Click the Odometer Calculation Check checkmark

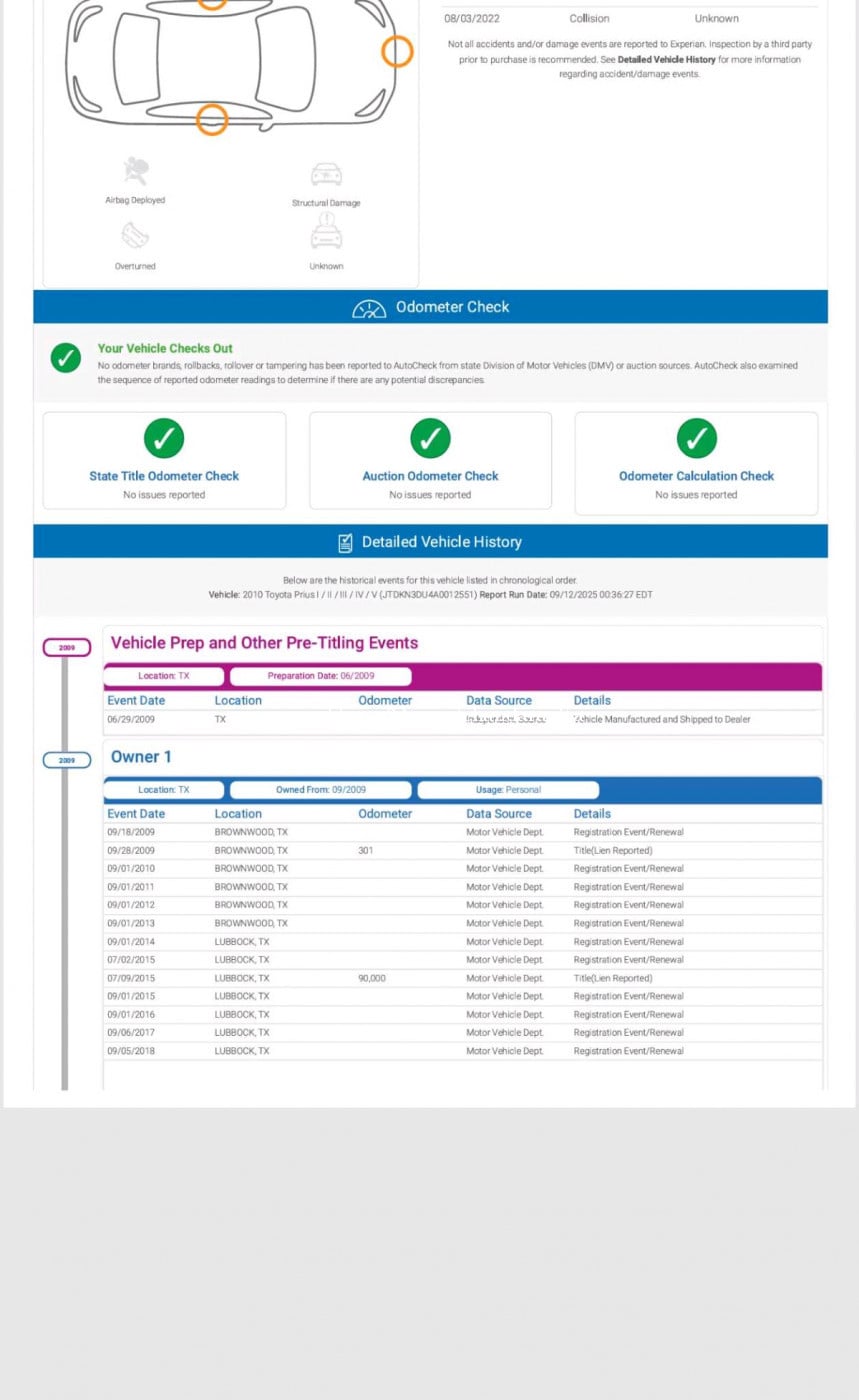(x=696, y=437)
